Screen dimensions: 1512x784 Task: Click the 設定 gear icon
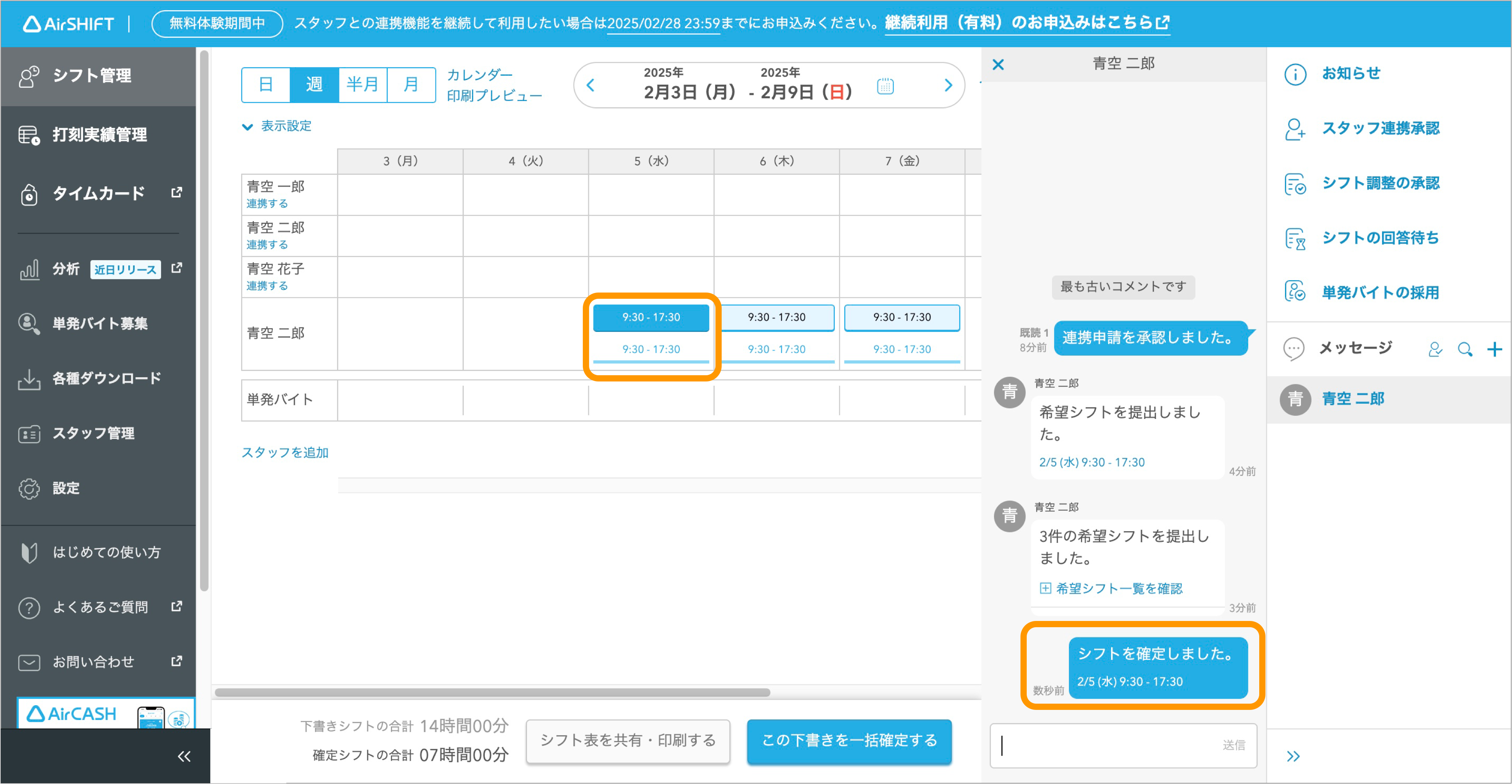29,488
